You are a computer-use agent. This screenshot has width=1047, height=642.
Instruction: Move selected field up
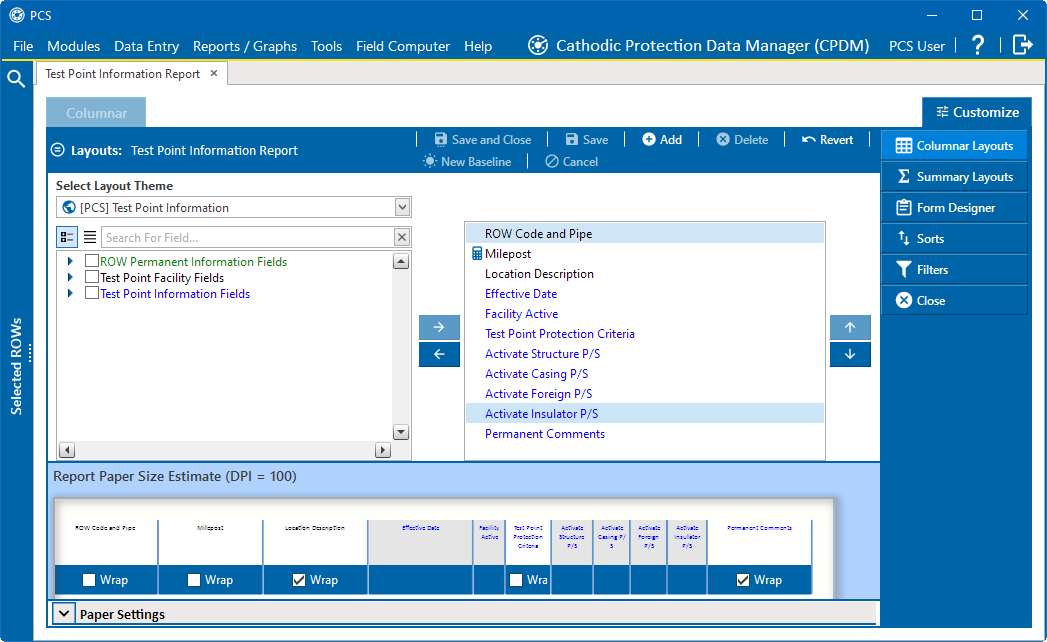tap(850, 327)
